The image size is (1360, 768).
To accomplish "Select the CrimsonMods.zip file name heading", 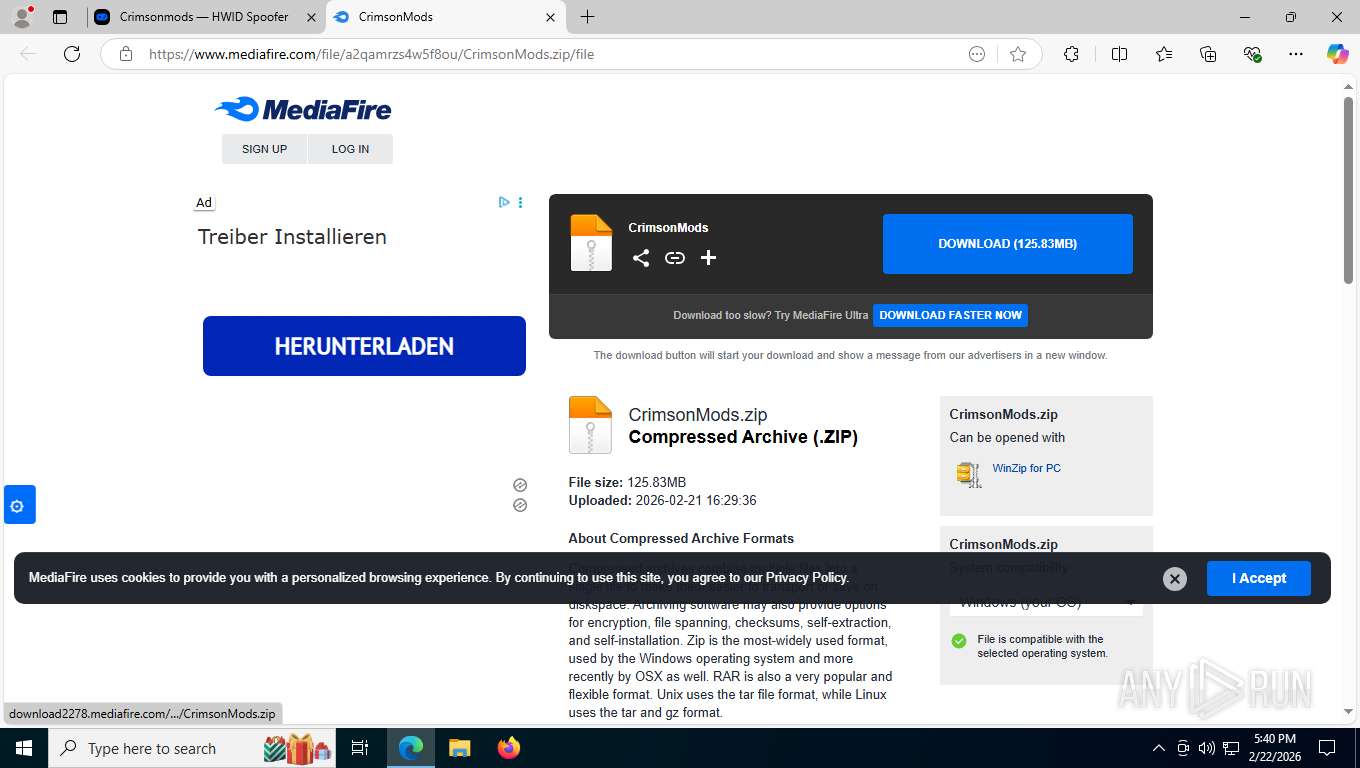I will coord(698,415).
